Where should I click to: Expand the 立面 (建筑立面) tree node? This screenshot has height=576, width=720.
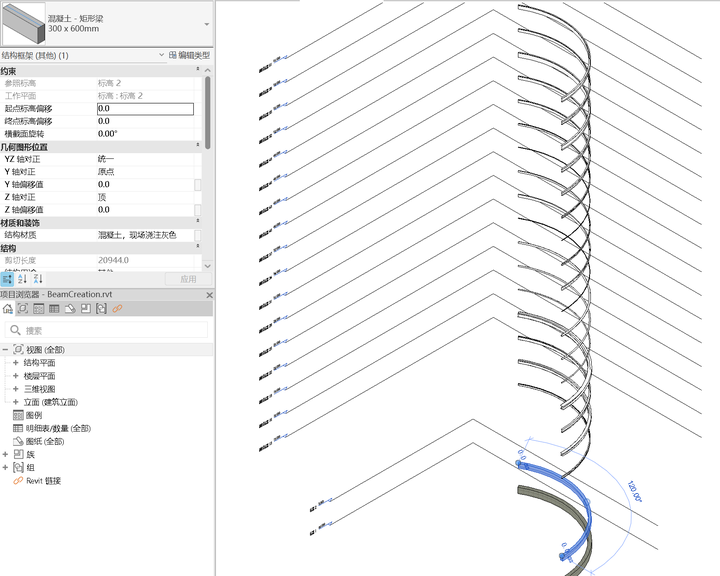[x=16, y=402]
